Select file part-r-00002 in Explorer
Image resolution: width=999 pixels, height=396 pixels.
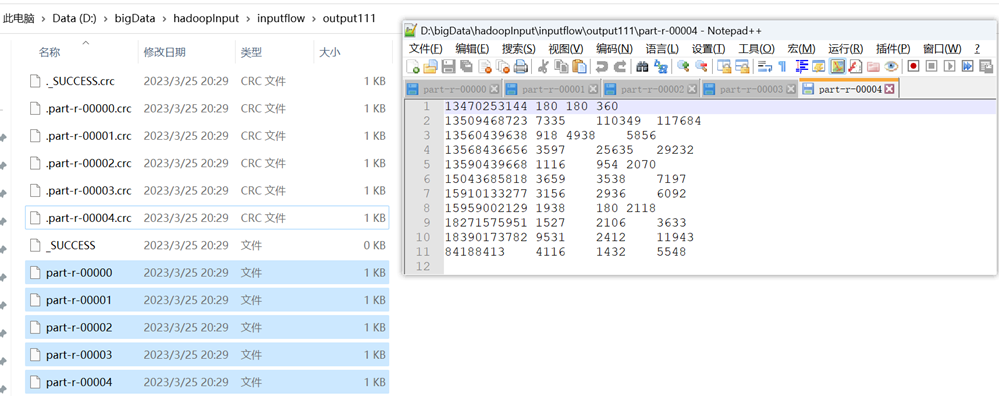(x=207, y=327)
